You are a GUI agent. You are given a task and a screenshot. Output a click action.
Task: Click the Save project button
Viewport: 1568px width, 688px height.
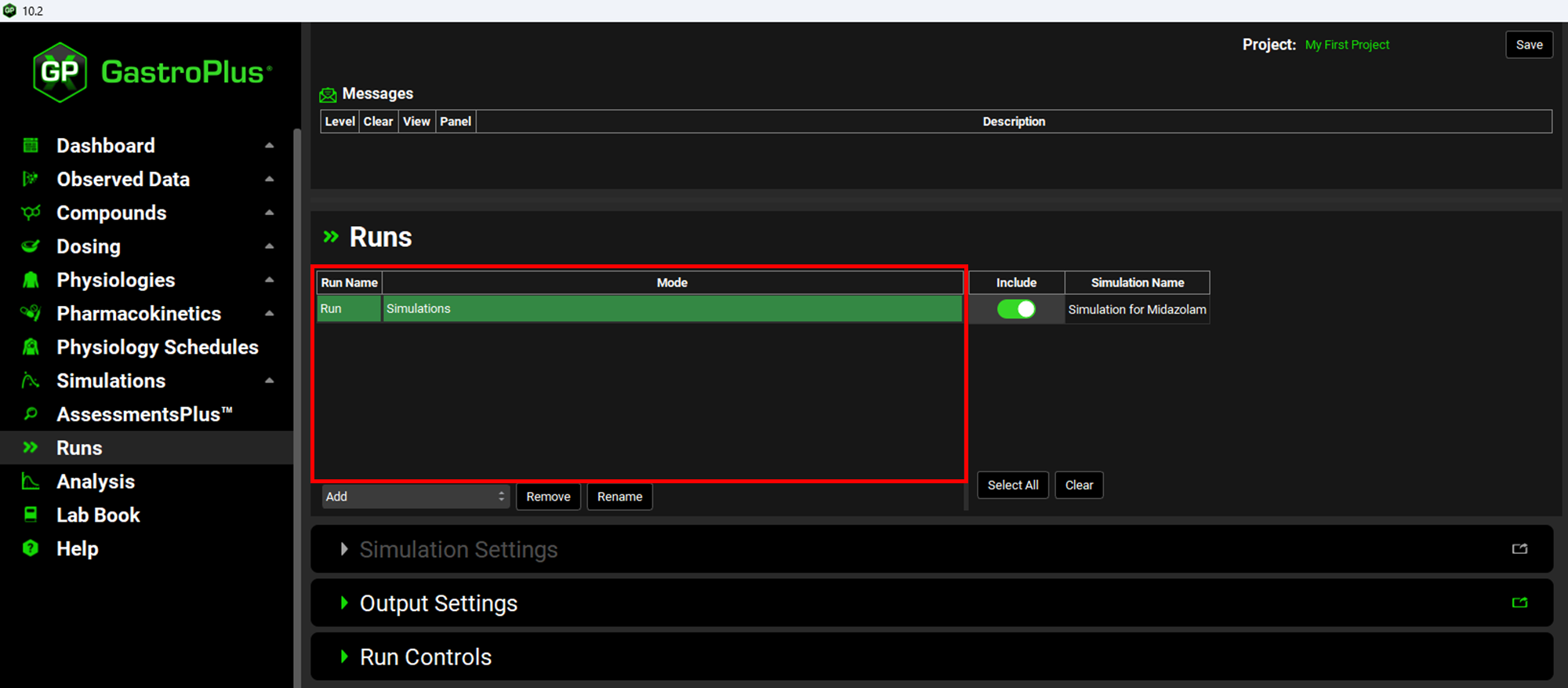point(1529,45)
